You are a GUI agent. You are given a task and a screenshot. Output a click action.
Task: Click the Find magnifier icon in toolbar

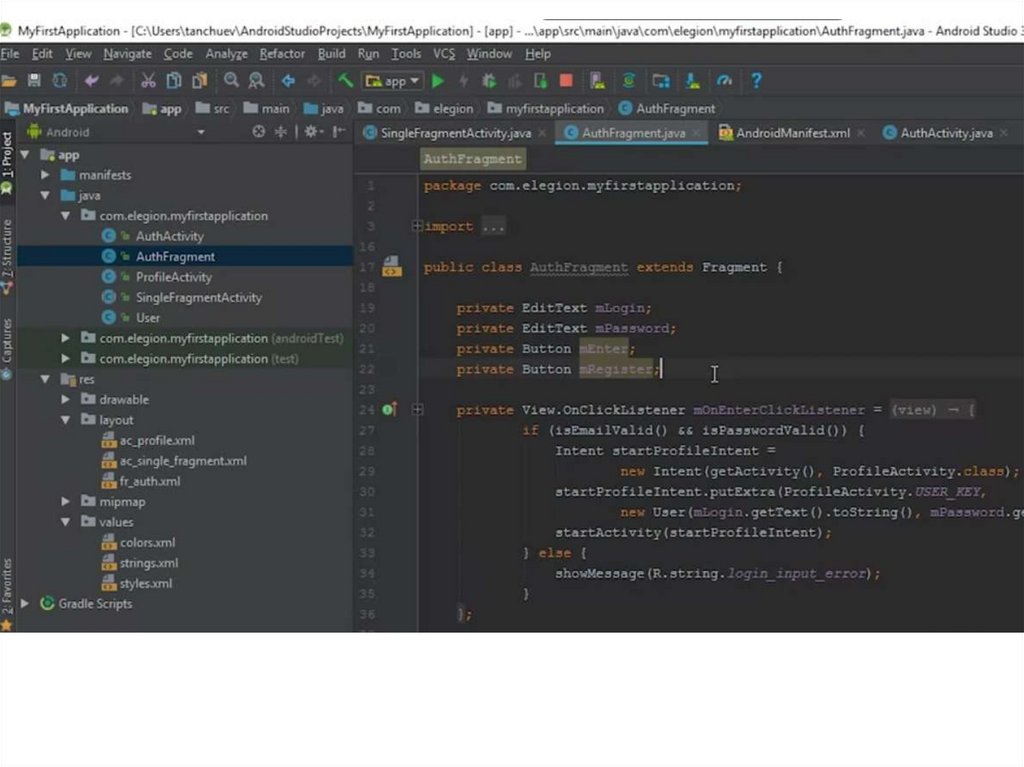pos(231,81)
